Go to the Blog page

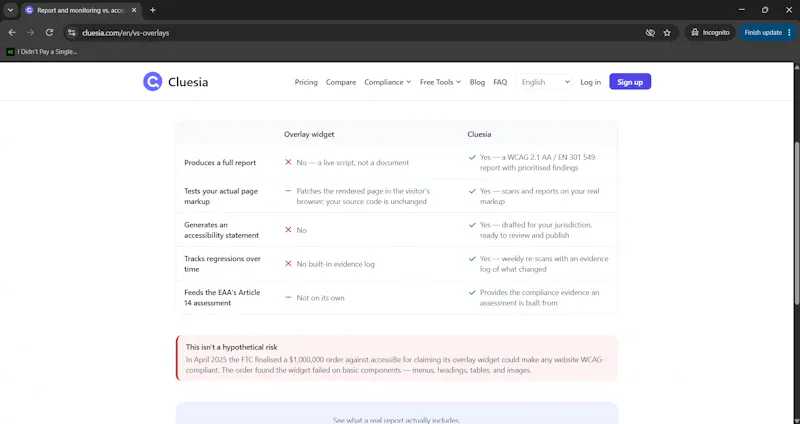477,82
